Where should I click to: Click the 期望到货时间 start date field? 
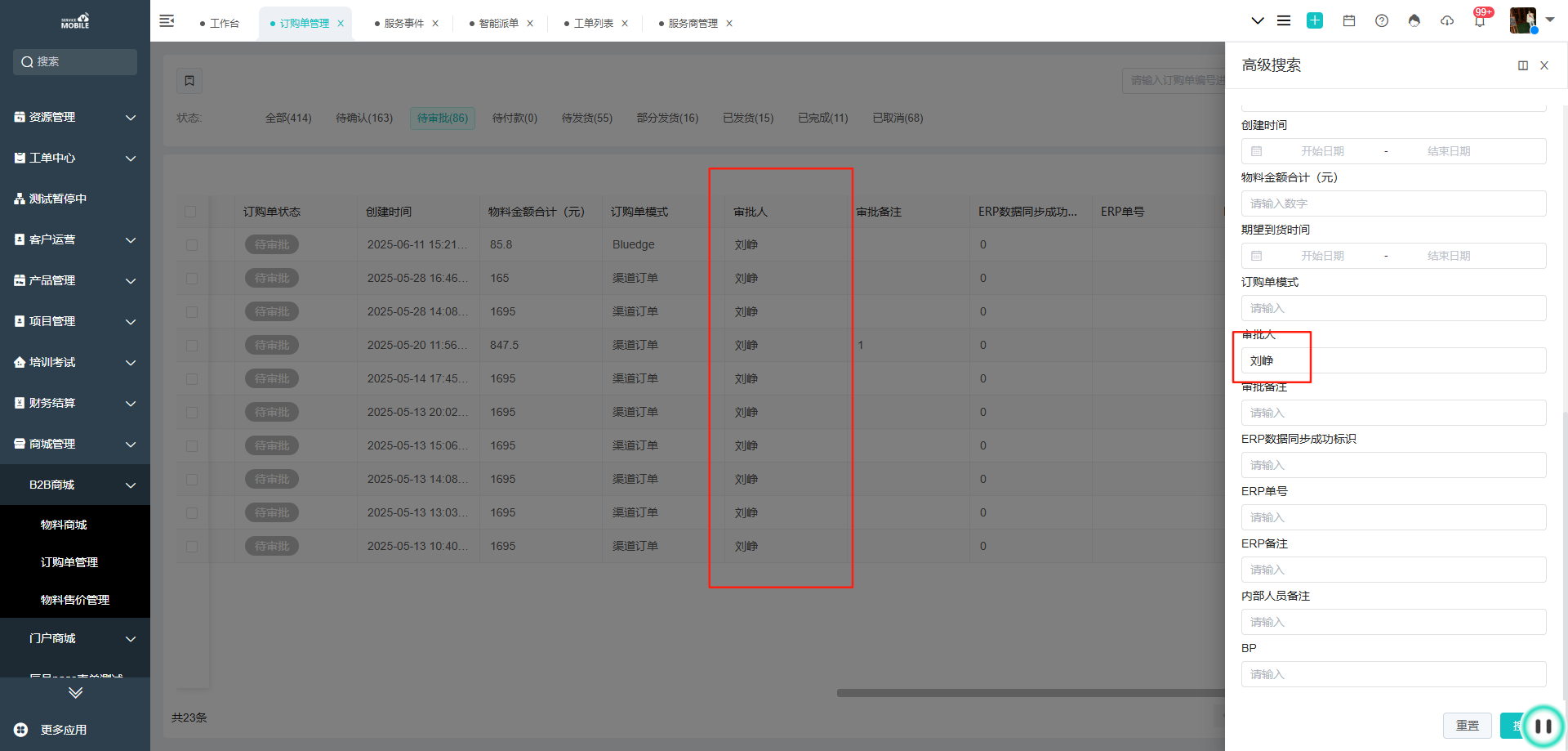(1322, 256)
